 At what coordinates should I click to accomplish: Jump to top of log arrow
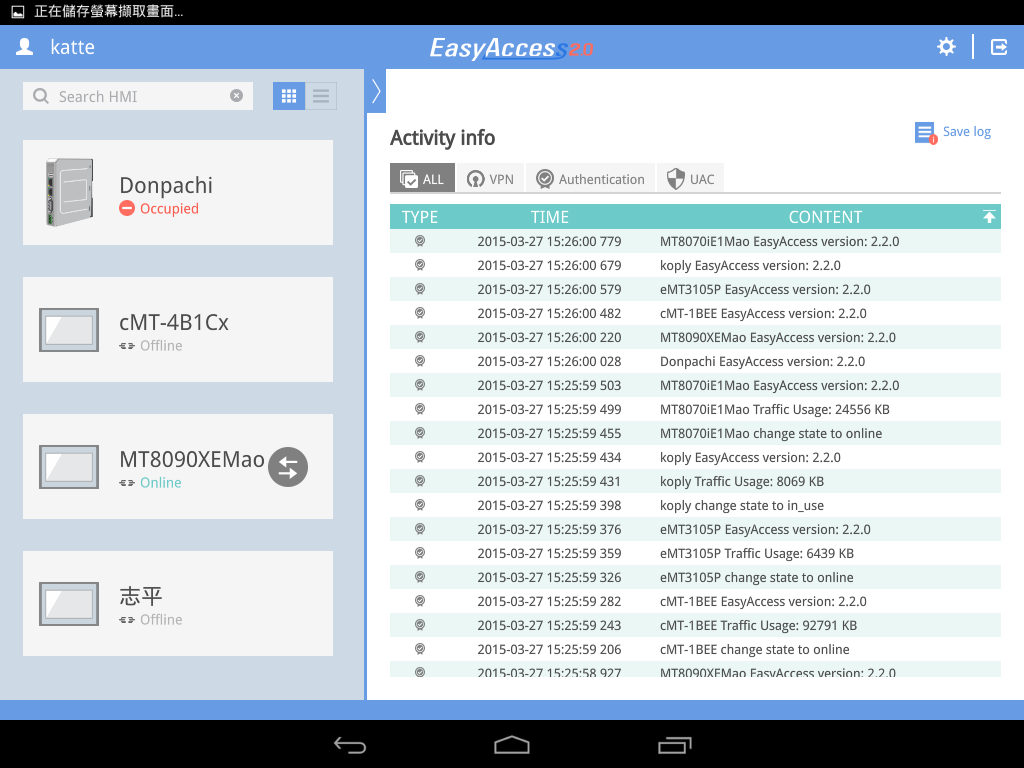(x=989, y=217)
